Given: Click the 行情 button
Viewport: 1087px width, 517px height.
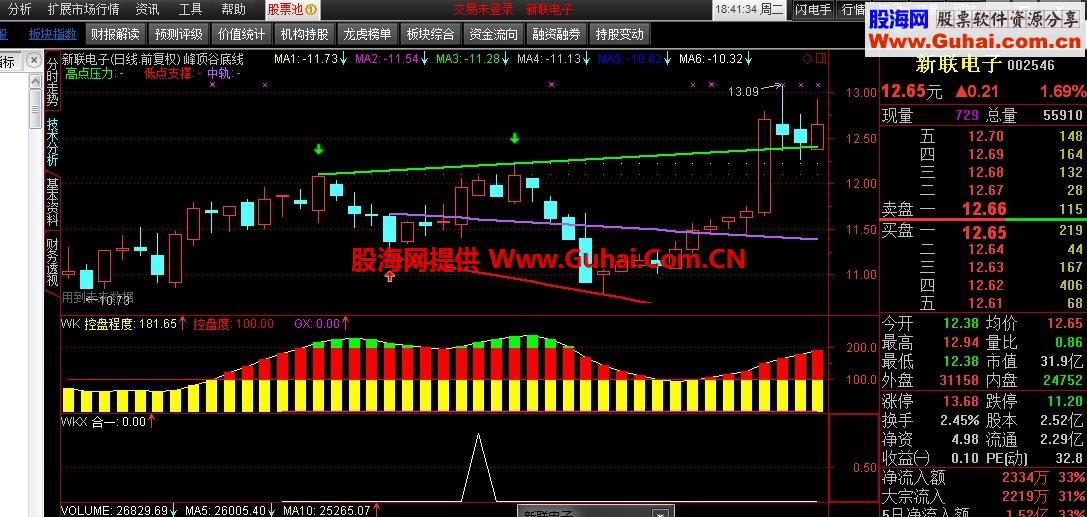Looking at the screenshot, I should (x=853, y=9).
